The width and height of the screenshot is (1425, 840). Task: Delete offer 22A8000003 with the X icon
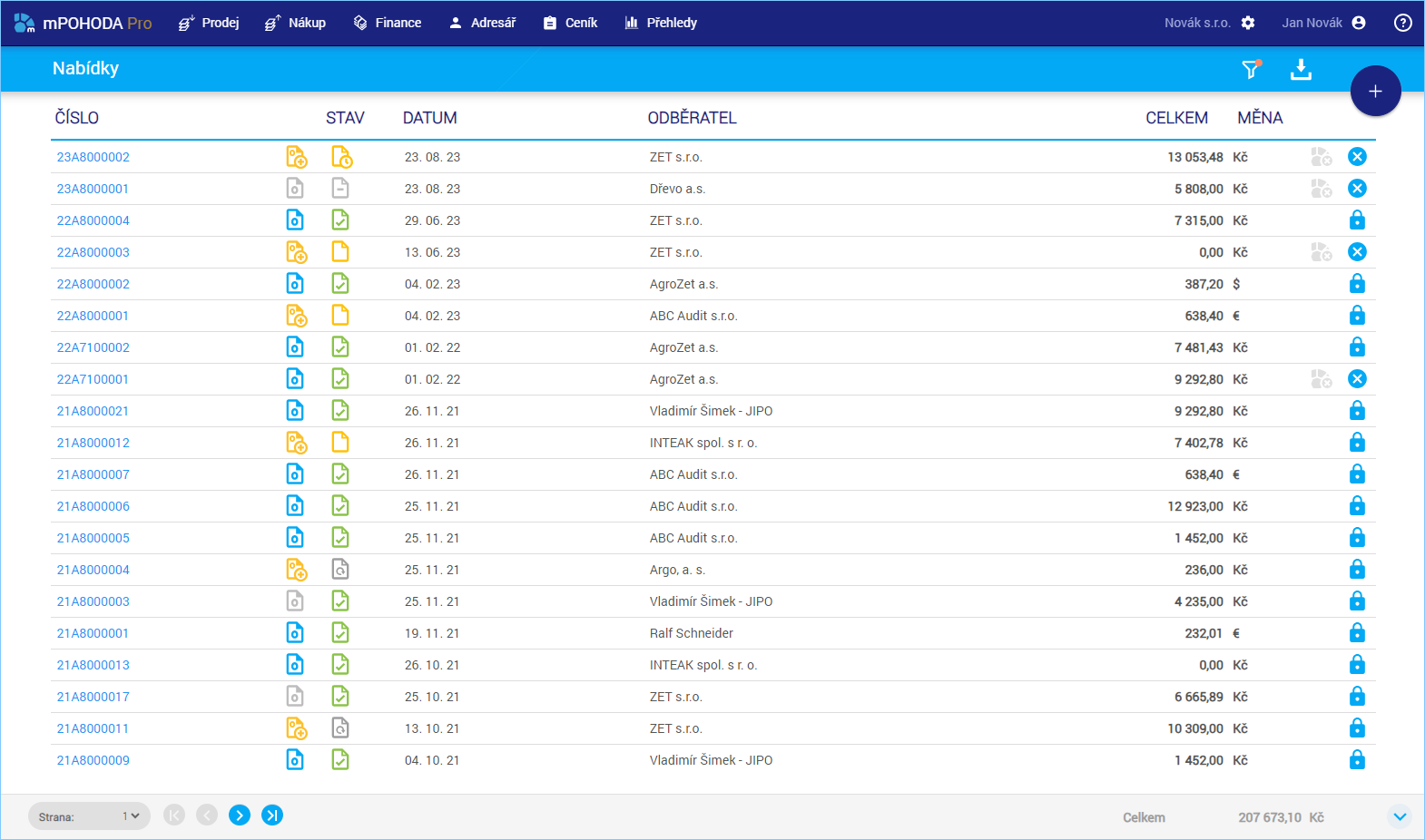tap(1357, 252)
